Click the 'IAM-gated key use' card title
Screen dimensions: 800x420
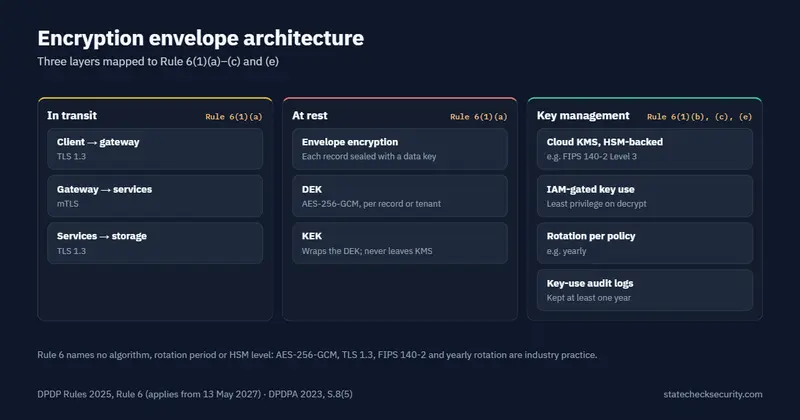tap(590, 189)
